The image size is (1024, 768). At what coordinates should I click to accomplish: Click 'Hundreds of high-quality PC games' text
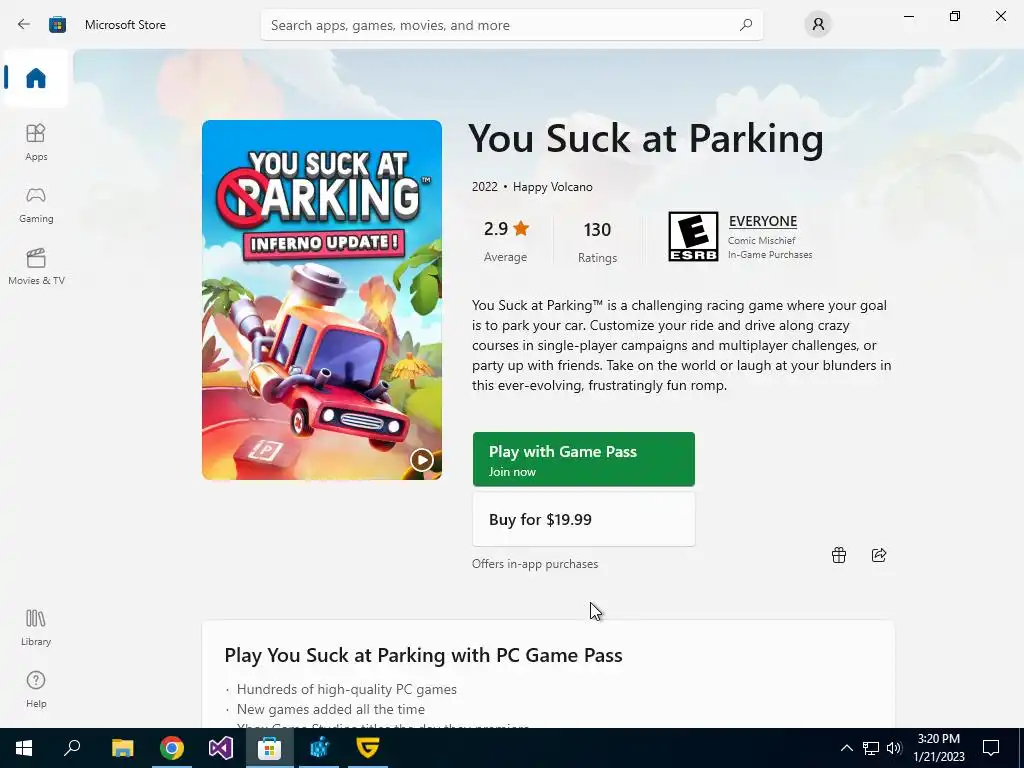(x=347, y=689)
